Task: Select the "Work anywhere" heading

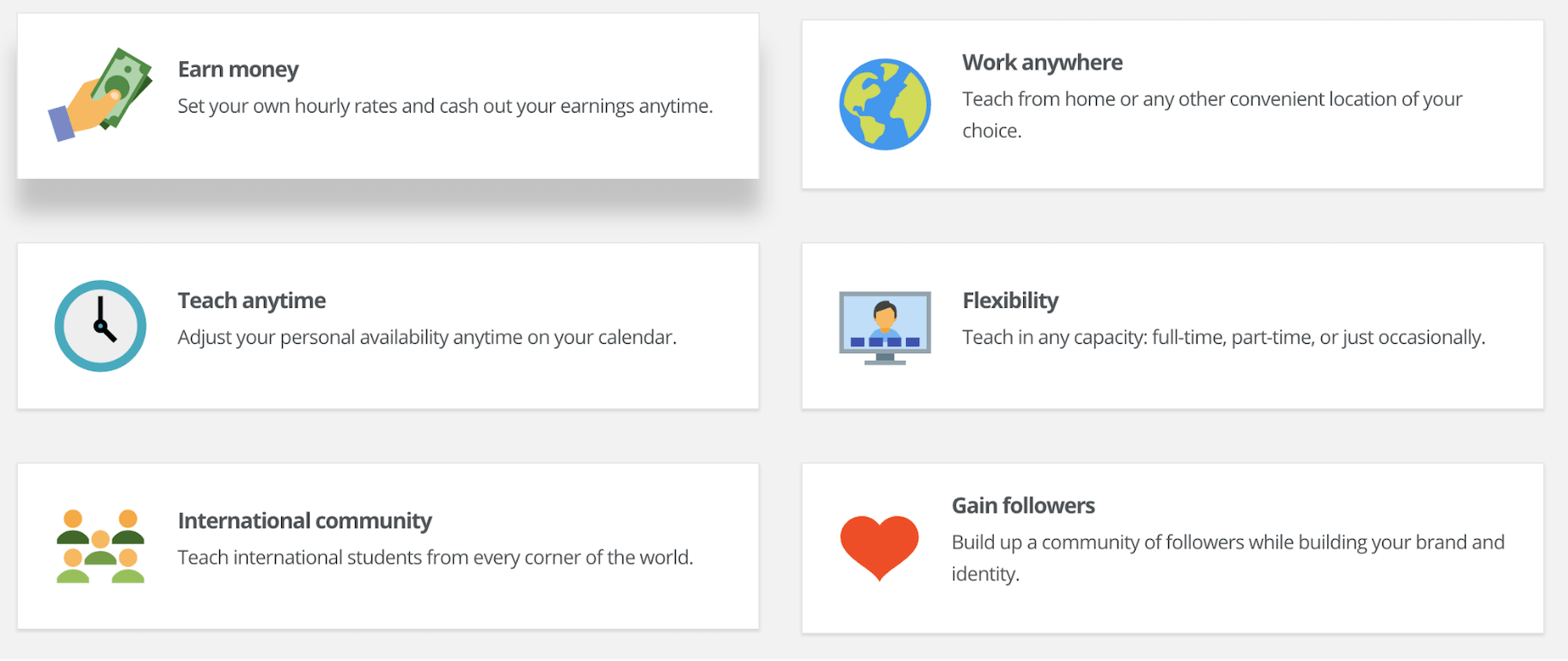Action: pyautogui.click(x=1042, y=63)
